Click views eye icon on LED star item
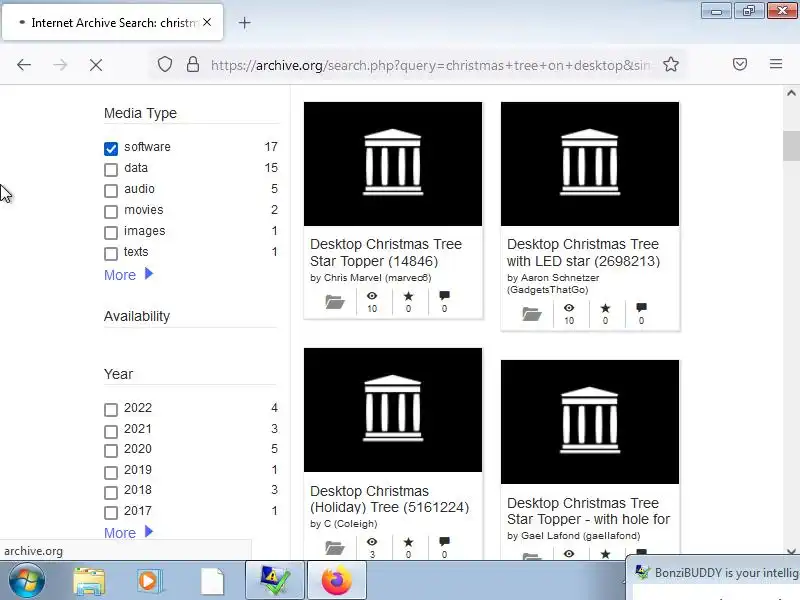 pyautogui.click(x=569, y=308)
